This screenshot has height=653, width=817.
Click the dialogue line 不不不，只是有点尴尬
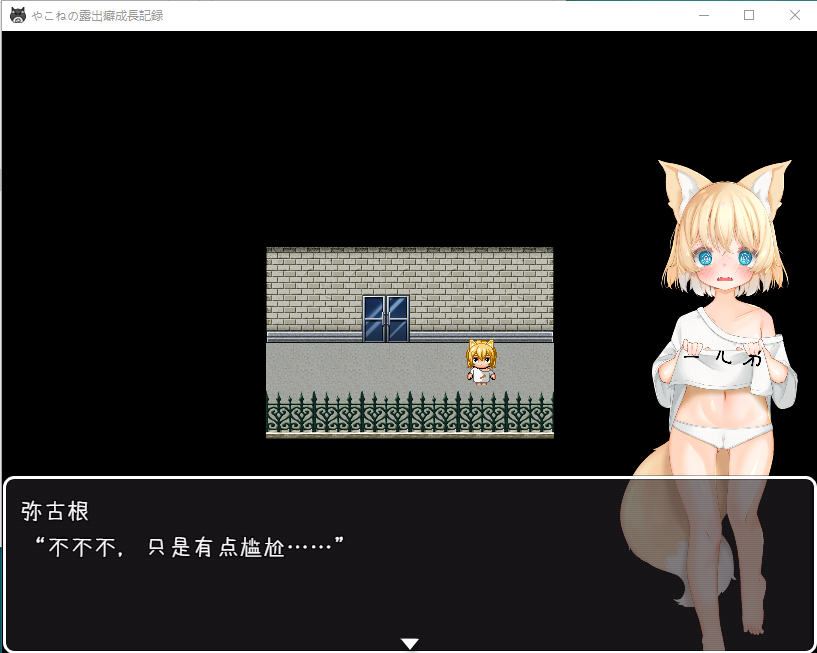189,547
